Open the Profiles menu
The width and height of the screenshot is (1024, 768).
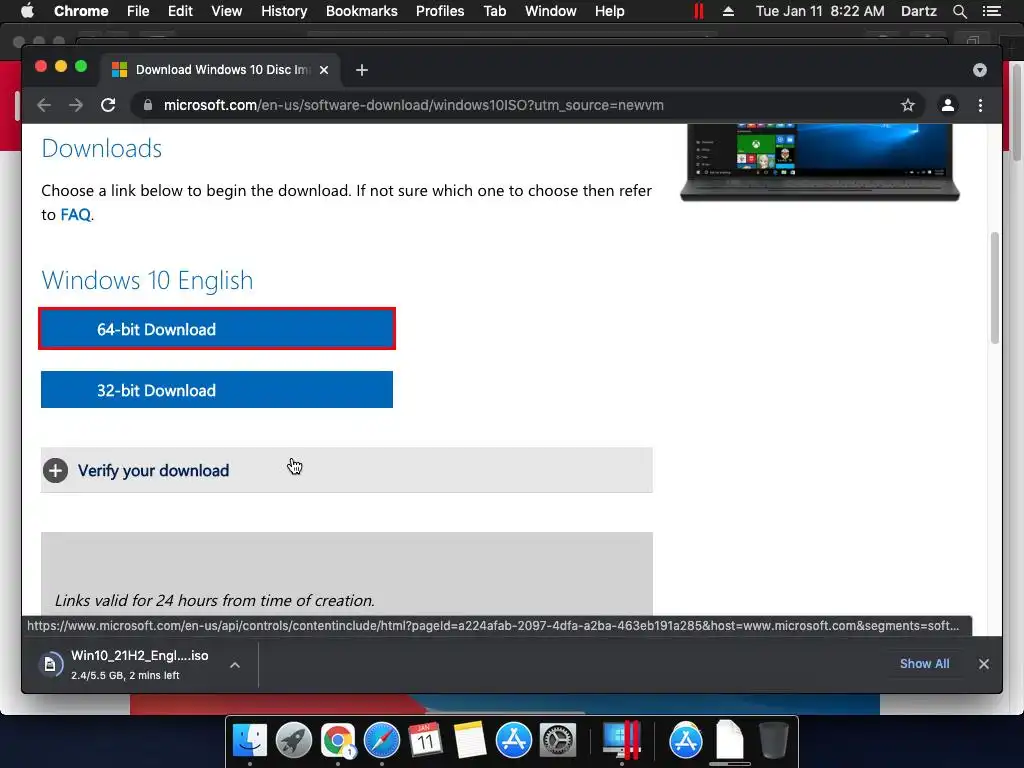440,11
